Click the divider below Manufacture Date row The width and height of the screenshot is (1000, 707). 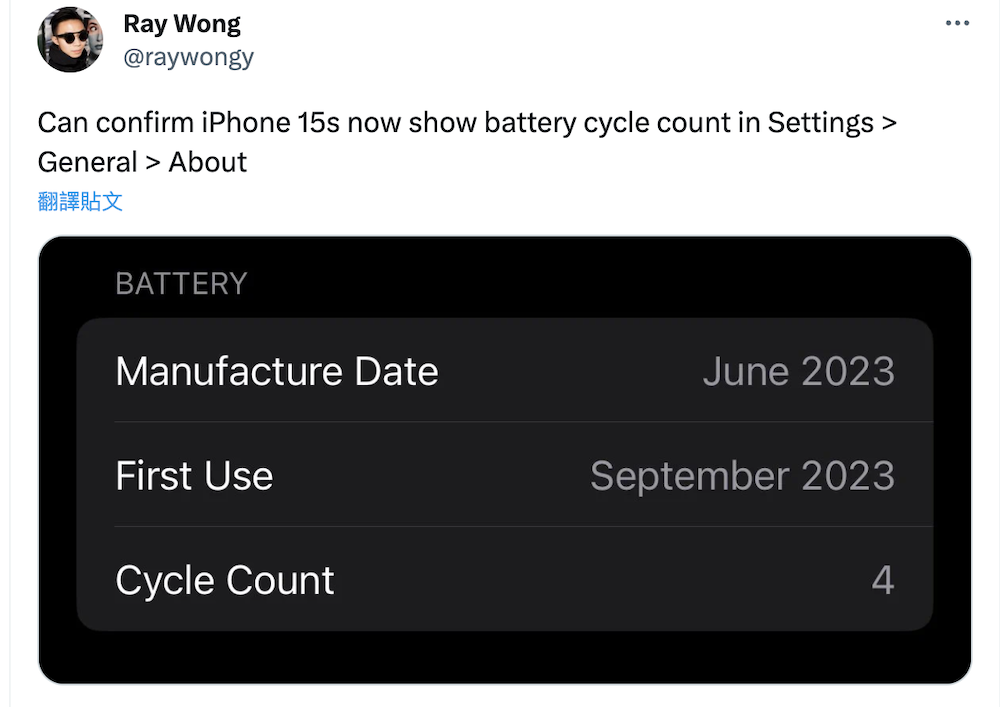click(523, 422)
